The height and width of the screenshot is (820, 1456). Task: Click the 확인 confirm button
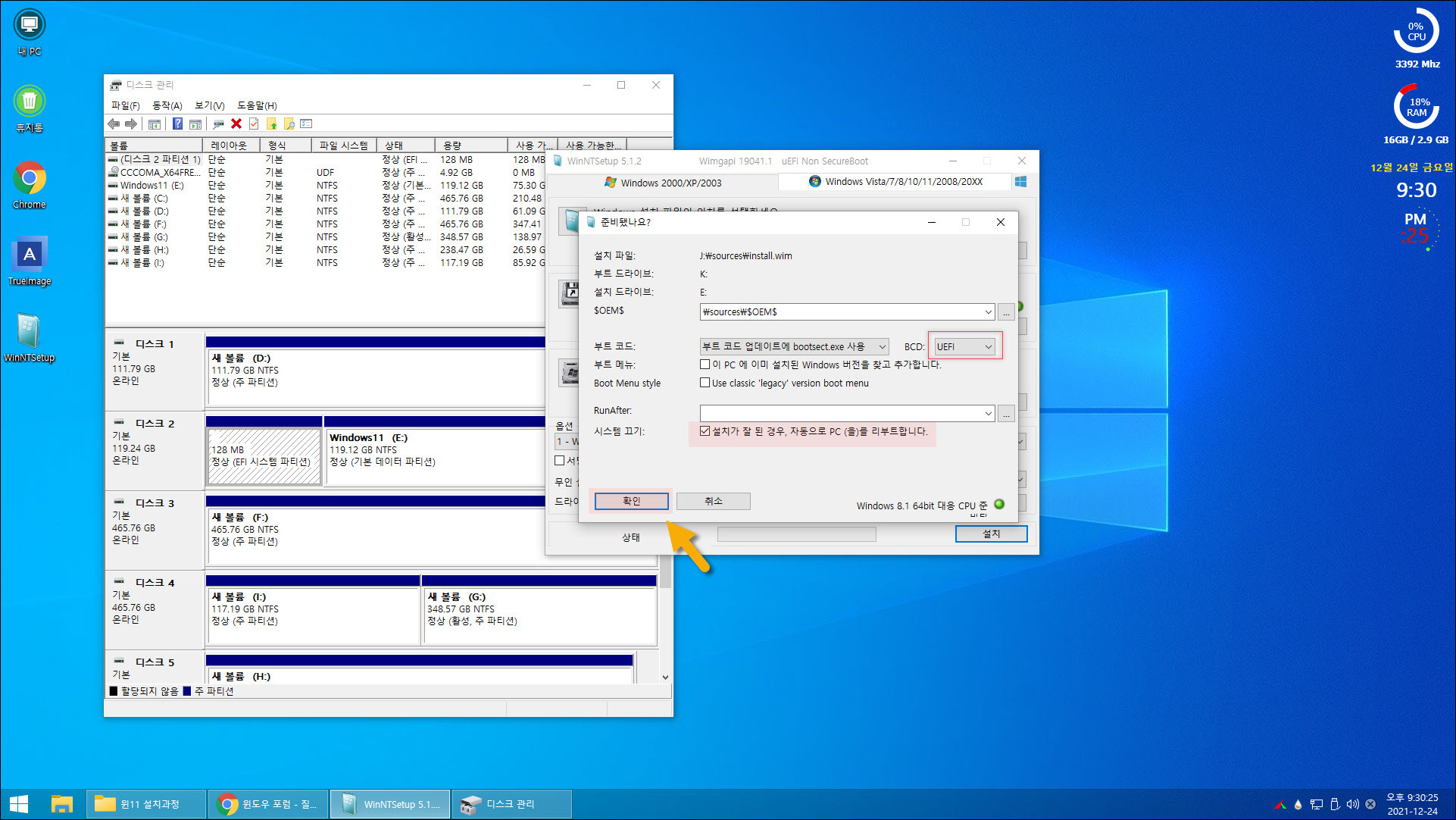631,501
